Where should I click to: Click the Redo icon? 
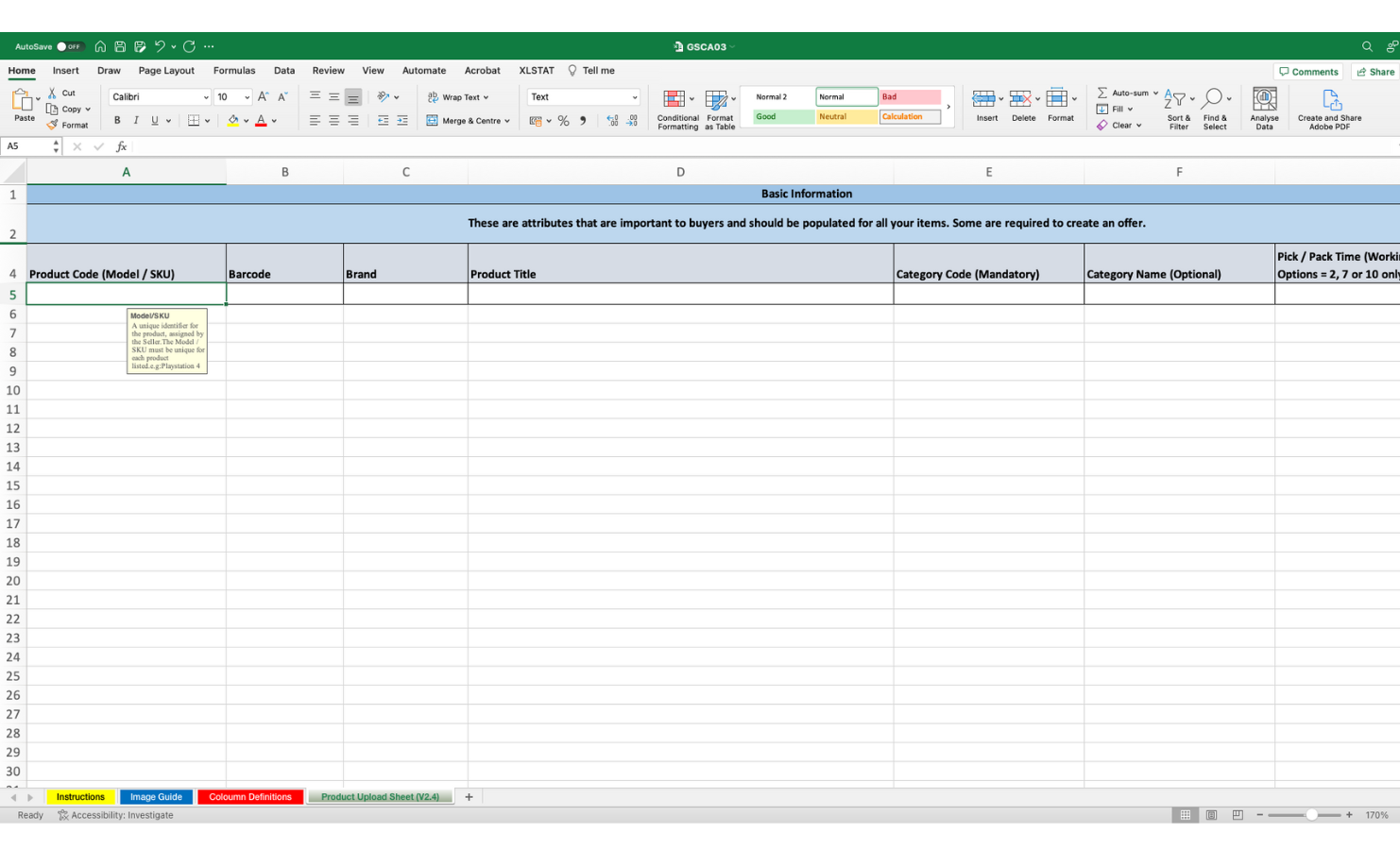(189, 46)
